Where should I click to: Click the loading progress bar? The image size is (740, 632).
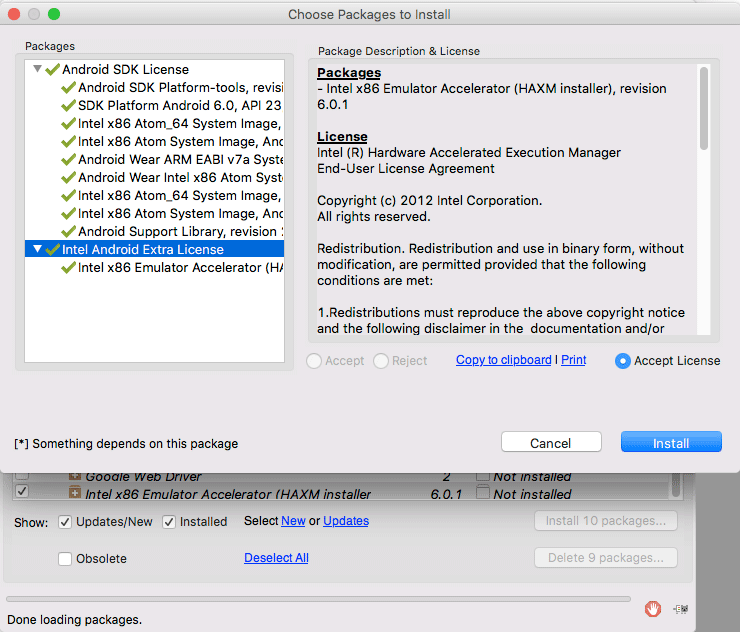pos(319,598)
